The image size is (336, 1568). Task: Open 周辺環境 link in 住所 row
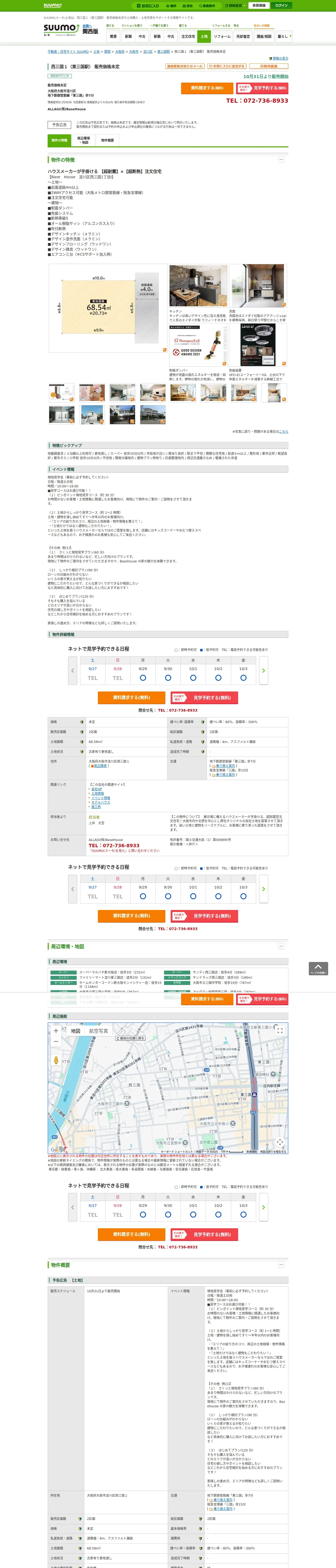click(100, 766)
